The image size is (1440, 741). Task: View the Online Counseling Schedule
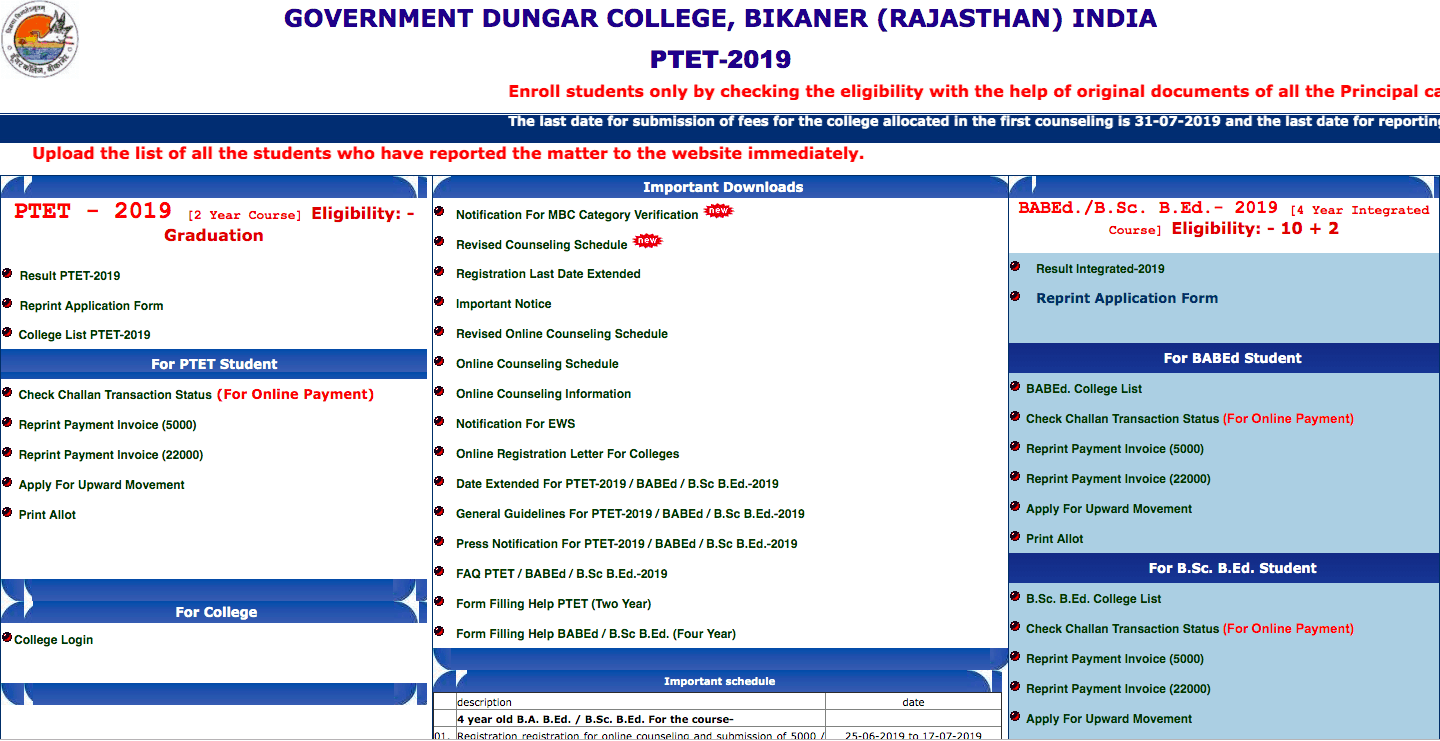(537, 364)
